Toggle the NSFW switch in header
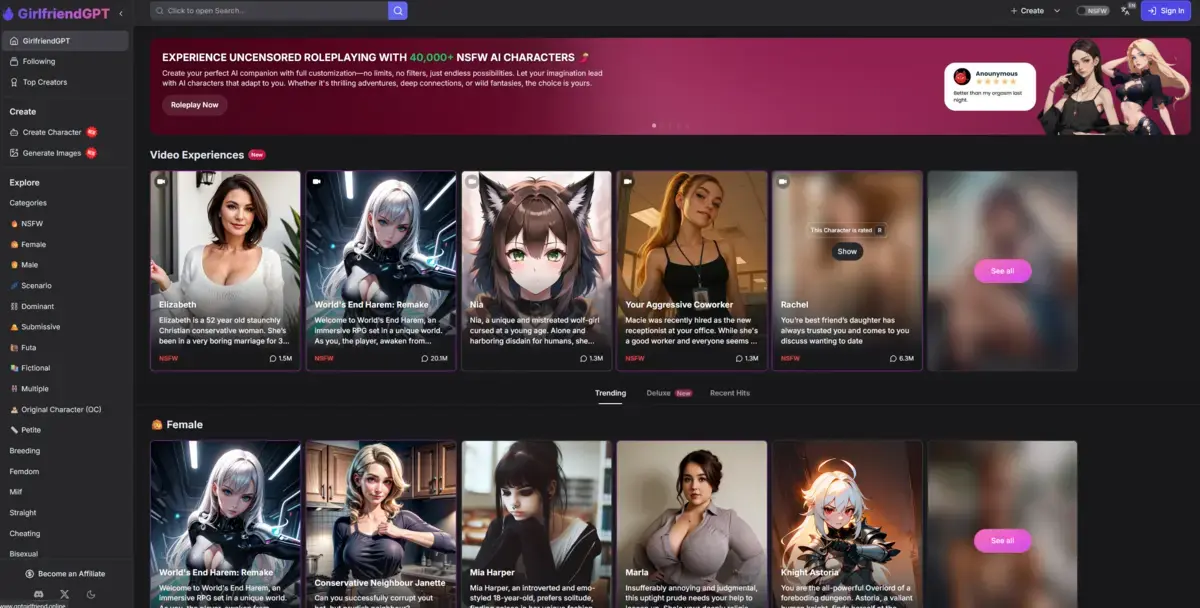 [1092, 11]
